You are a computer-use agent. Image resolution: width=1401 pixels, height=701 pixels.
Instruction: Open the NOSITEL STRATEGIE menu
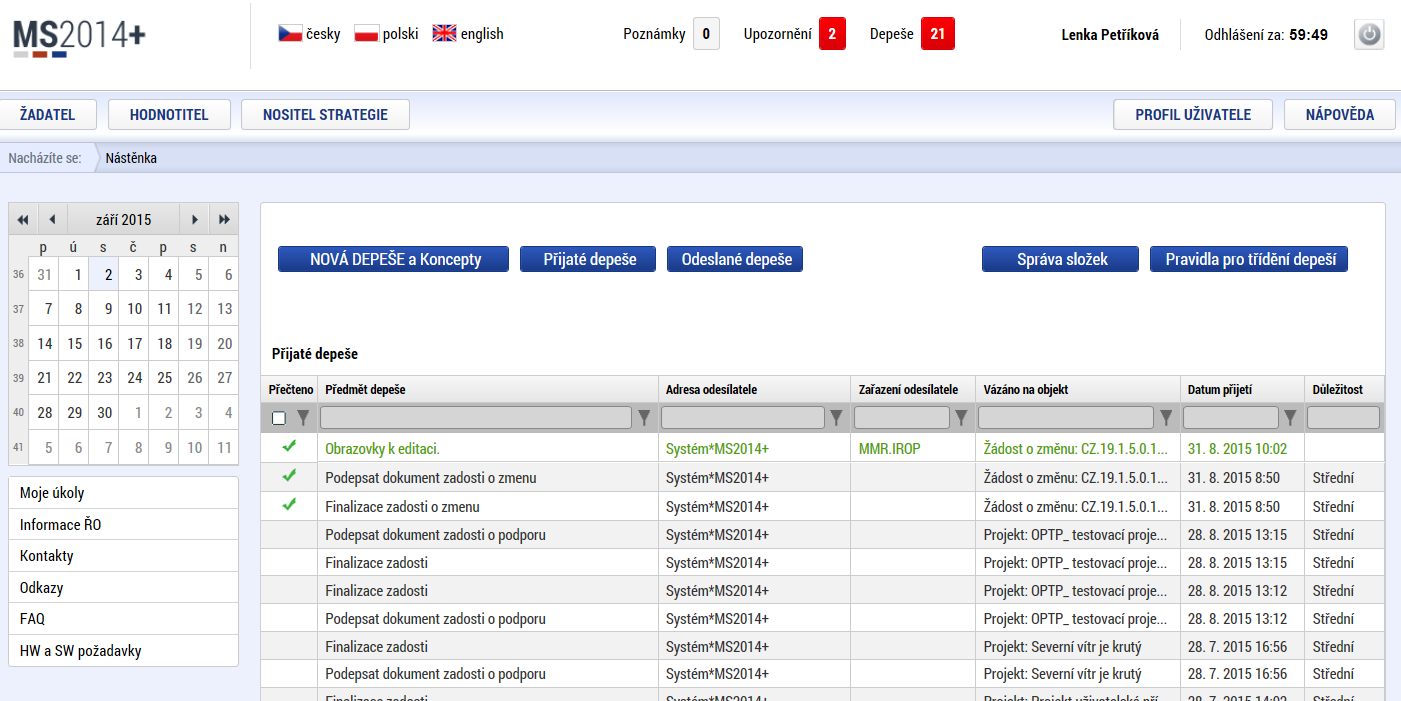pos(325,115)
